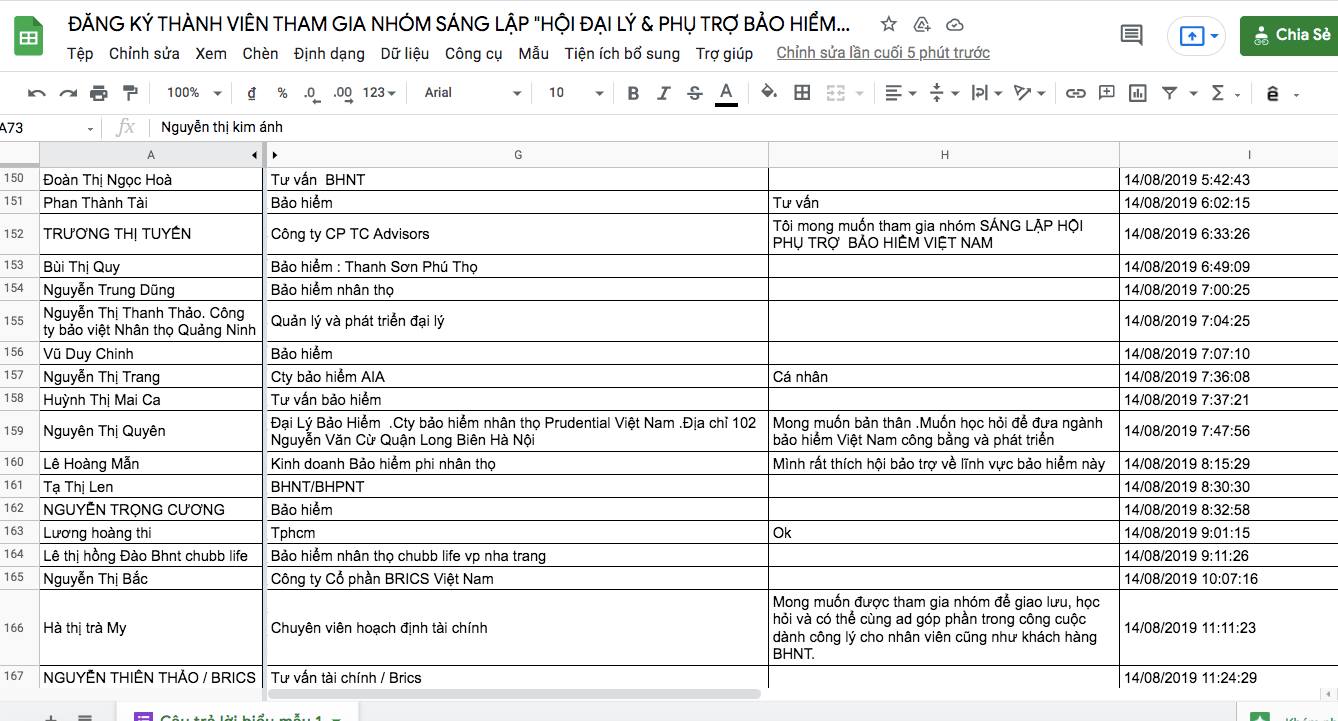This screenshot has width=1338, height=721.
Task: Open the name box dropdown arrow
Action: (90, 128)
